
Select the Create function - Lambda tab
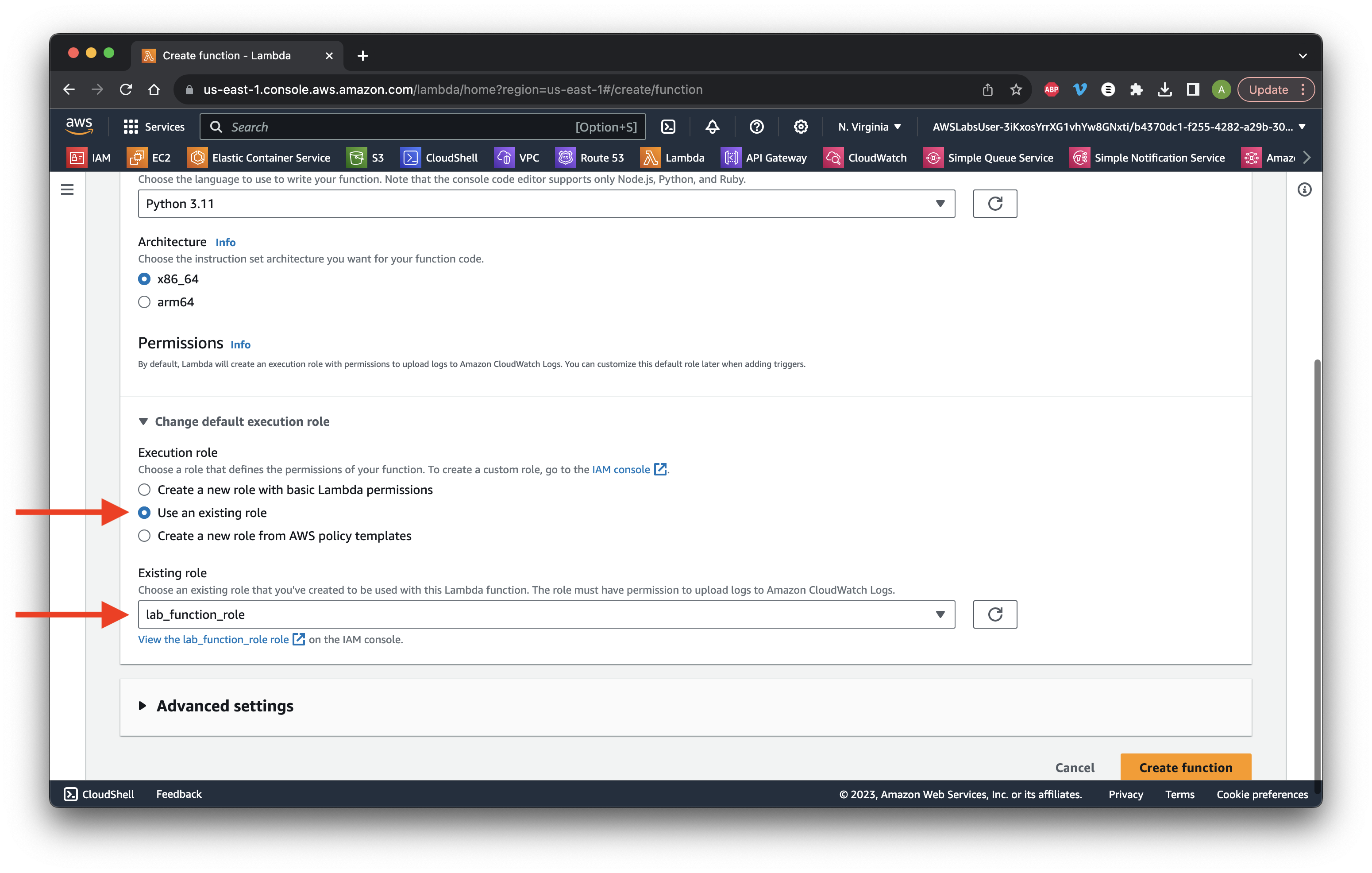pyautogui.click(x=237, y=55)
